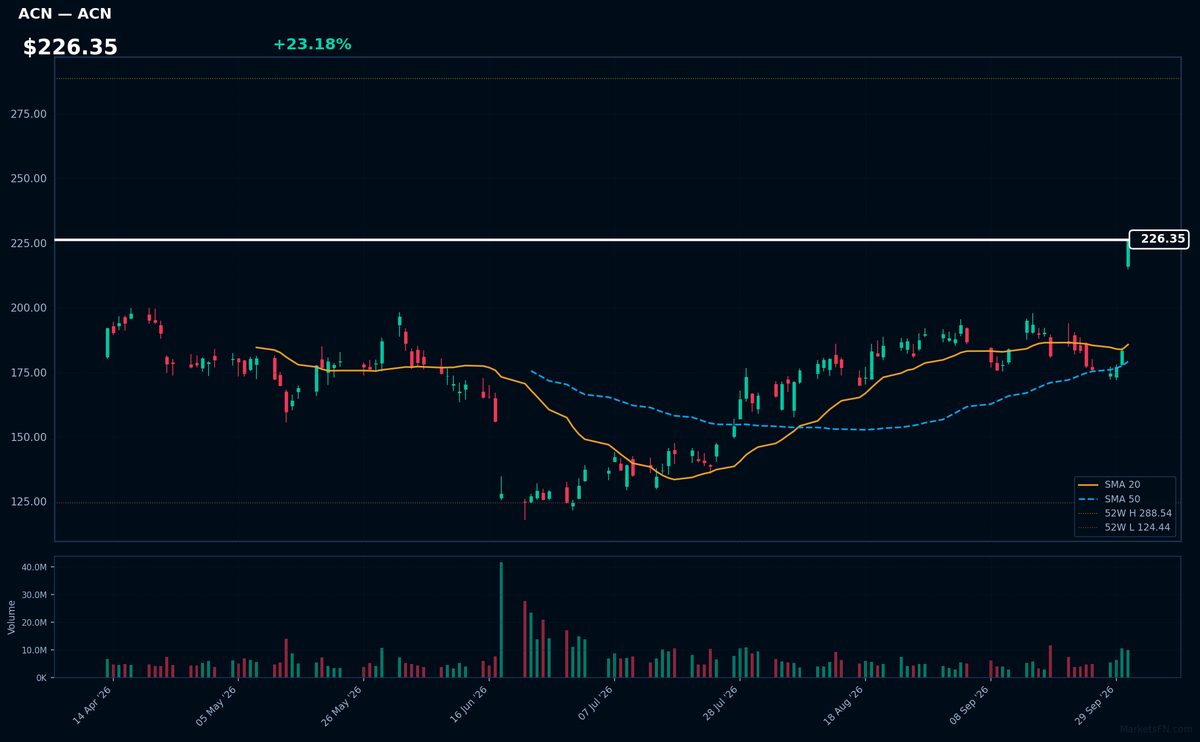Screen dimensions: 1200x742
Task: Click the 20.0M volume axis label
Action: point(34,623)
